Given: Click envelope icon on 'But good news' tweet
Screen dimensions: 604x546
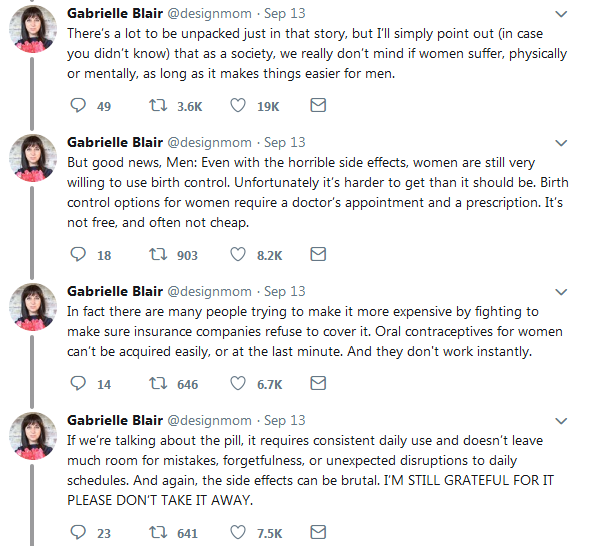Looking at the screenshot, I should click(318, 255).
